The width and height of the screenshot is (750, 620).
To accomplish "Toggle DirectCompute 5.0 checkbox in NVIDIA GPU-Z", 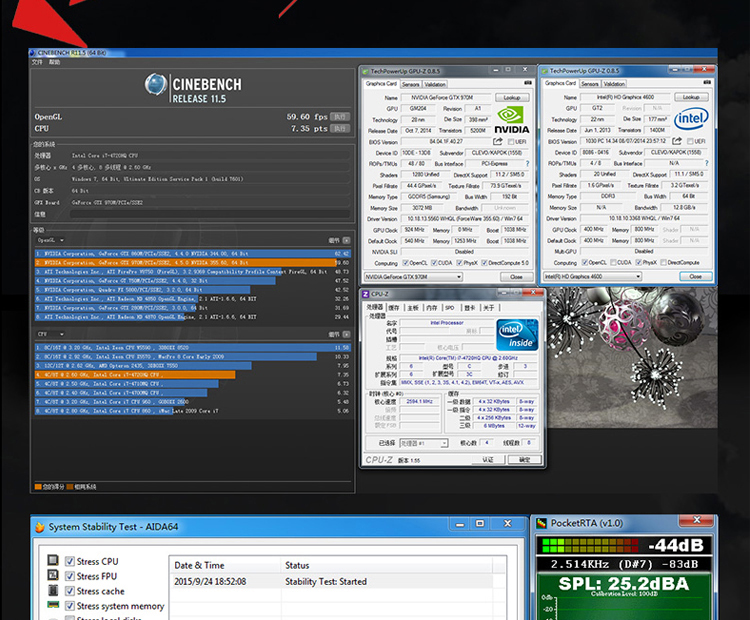I will (x=484, y=263).
